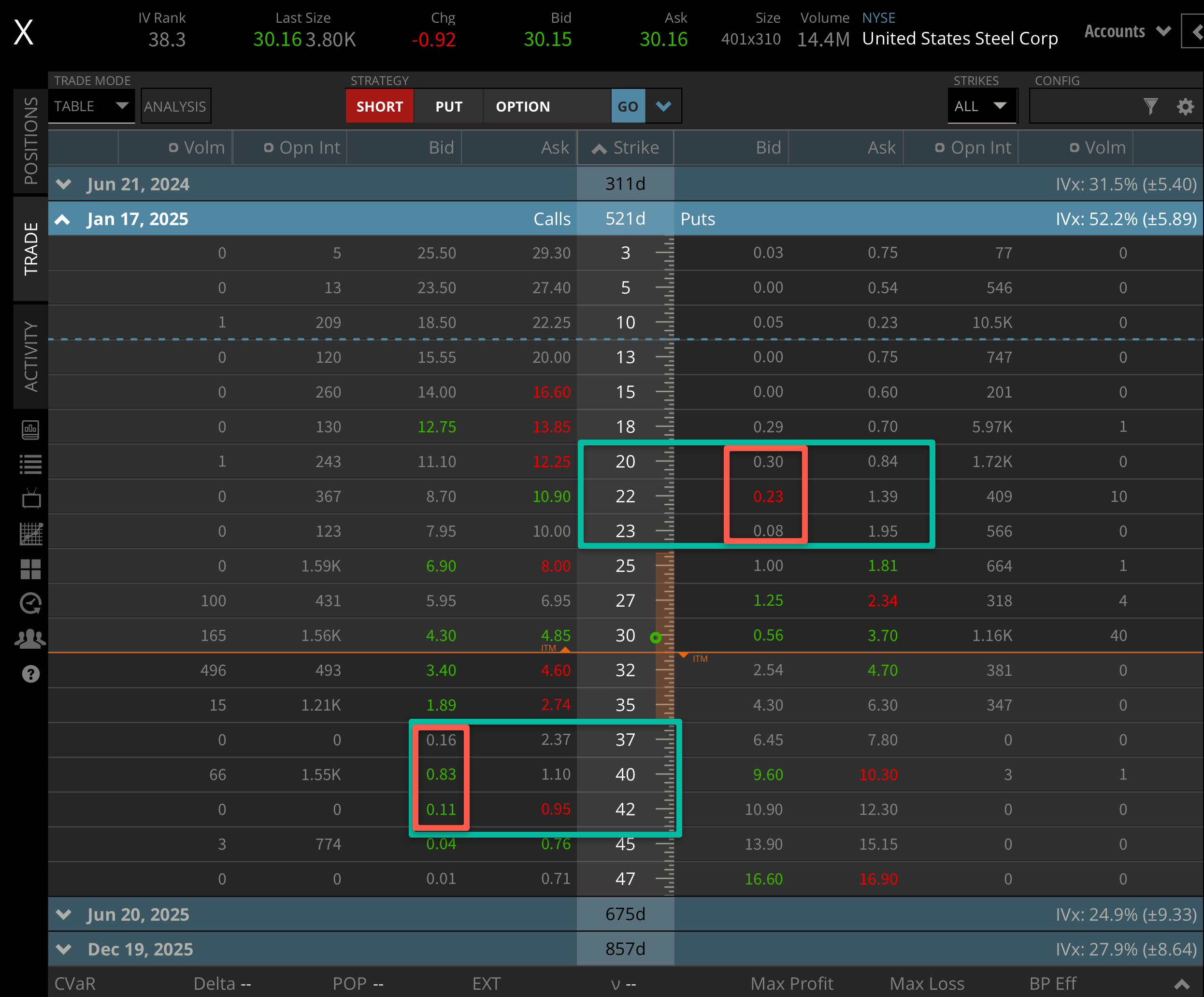Toggle the PUT strategy option

tap(448, 106)
